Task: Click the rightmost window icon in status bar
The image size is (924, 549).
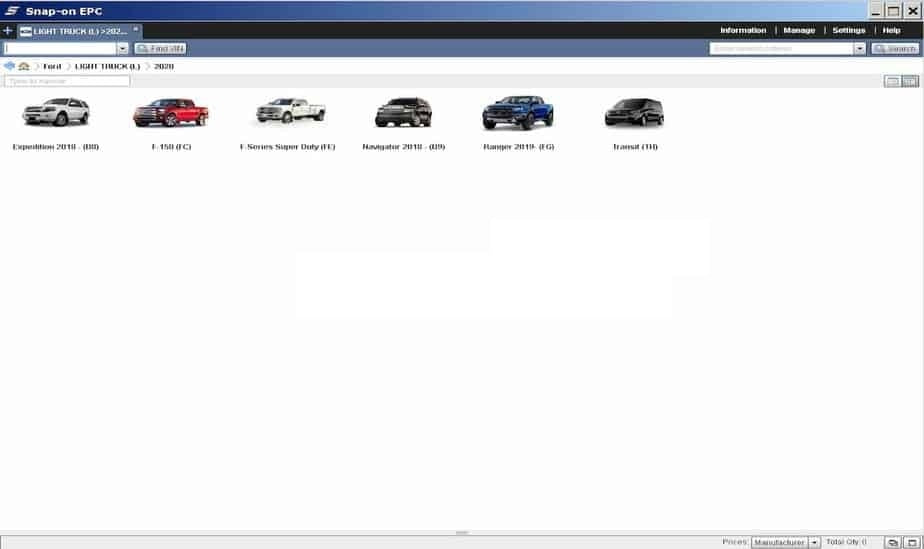Action: point(911,542)
